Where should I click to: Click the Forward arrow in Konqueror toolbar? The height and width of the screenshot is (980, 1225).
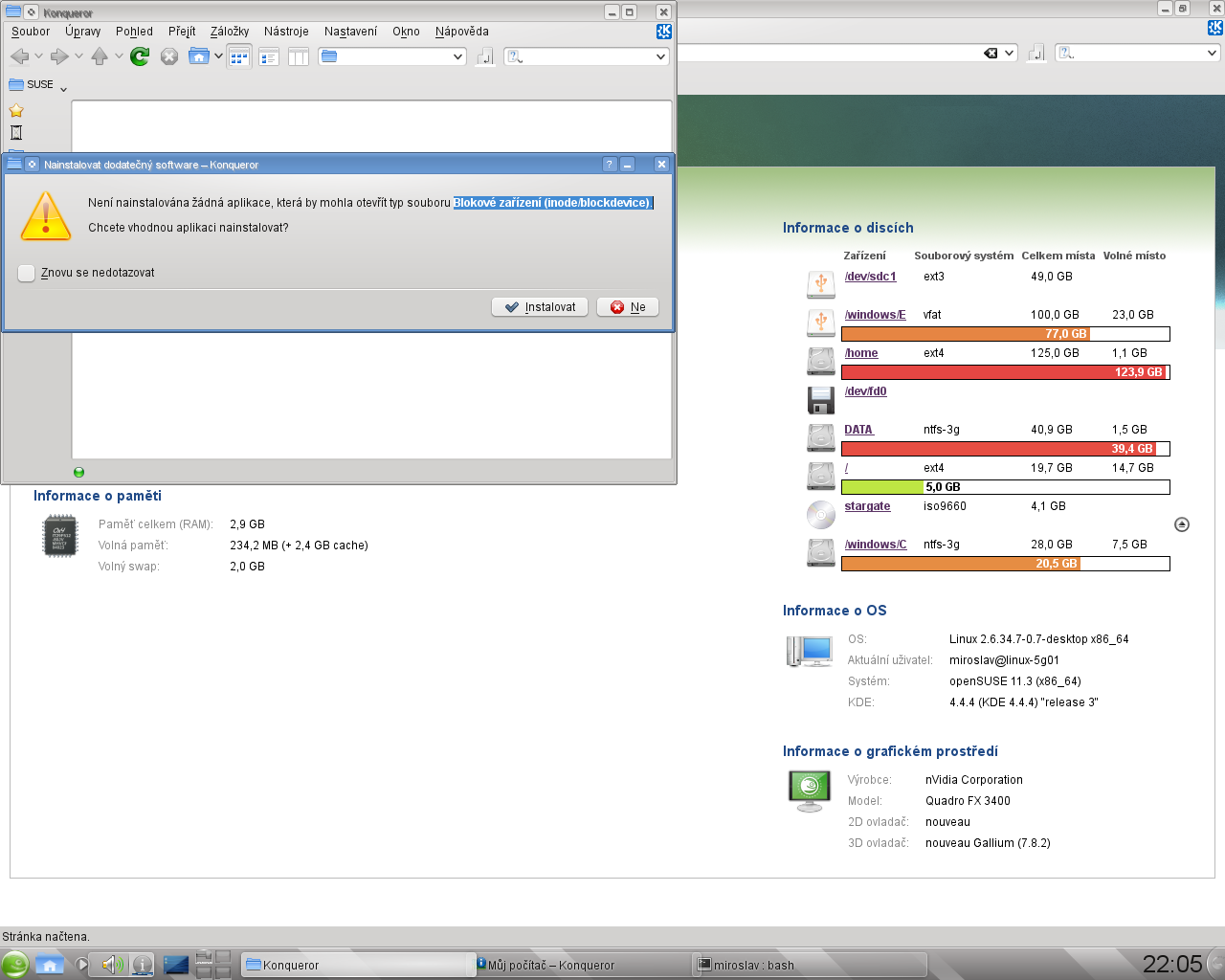coord(59,56)
